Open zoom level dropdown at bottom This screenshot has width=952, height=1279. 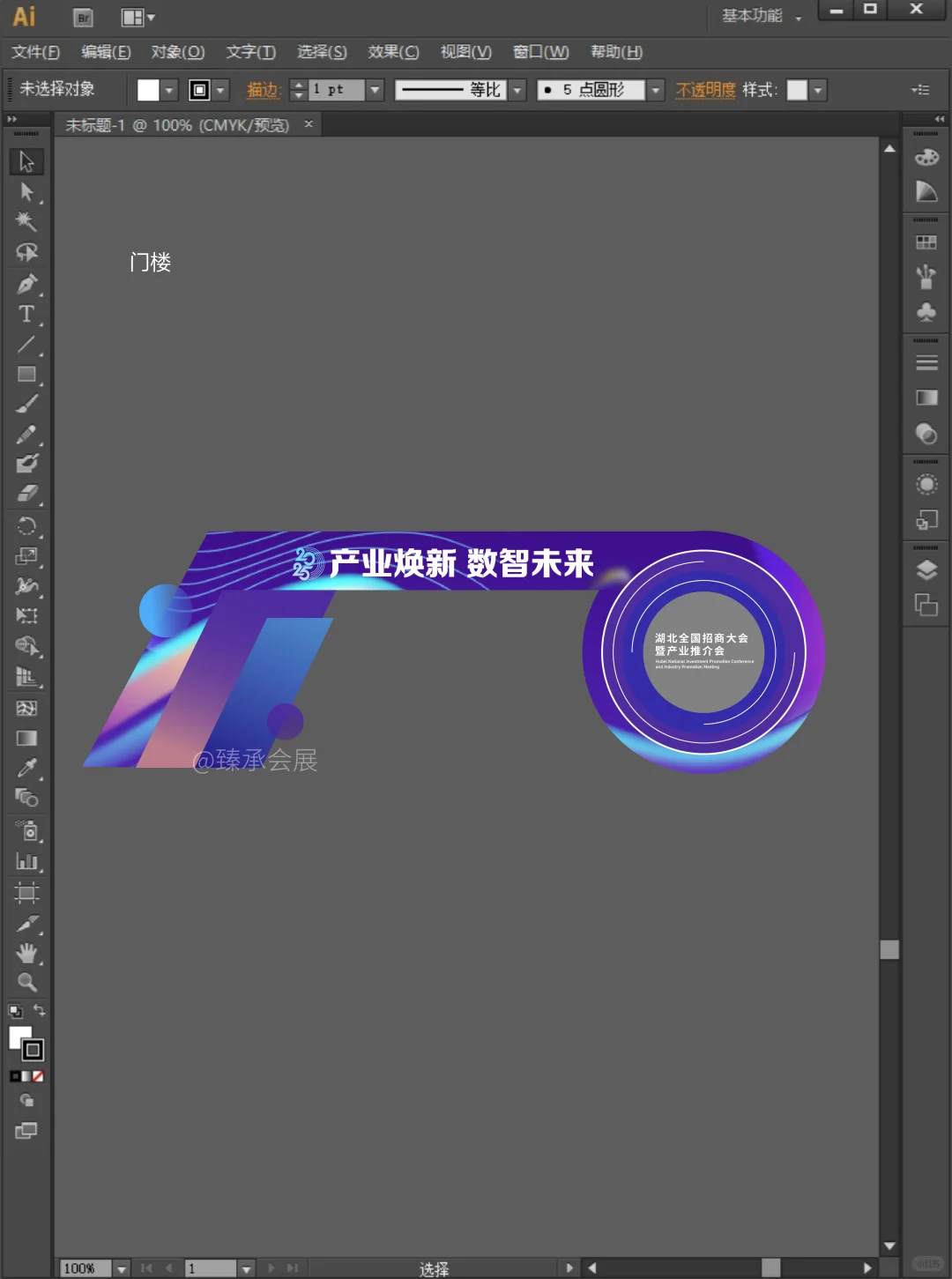tap(122, 1268)
